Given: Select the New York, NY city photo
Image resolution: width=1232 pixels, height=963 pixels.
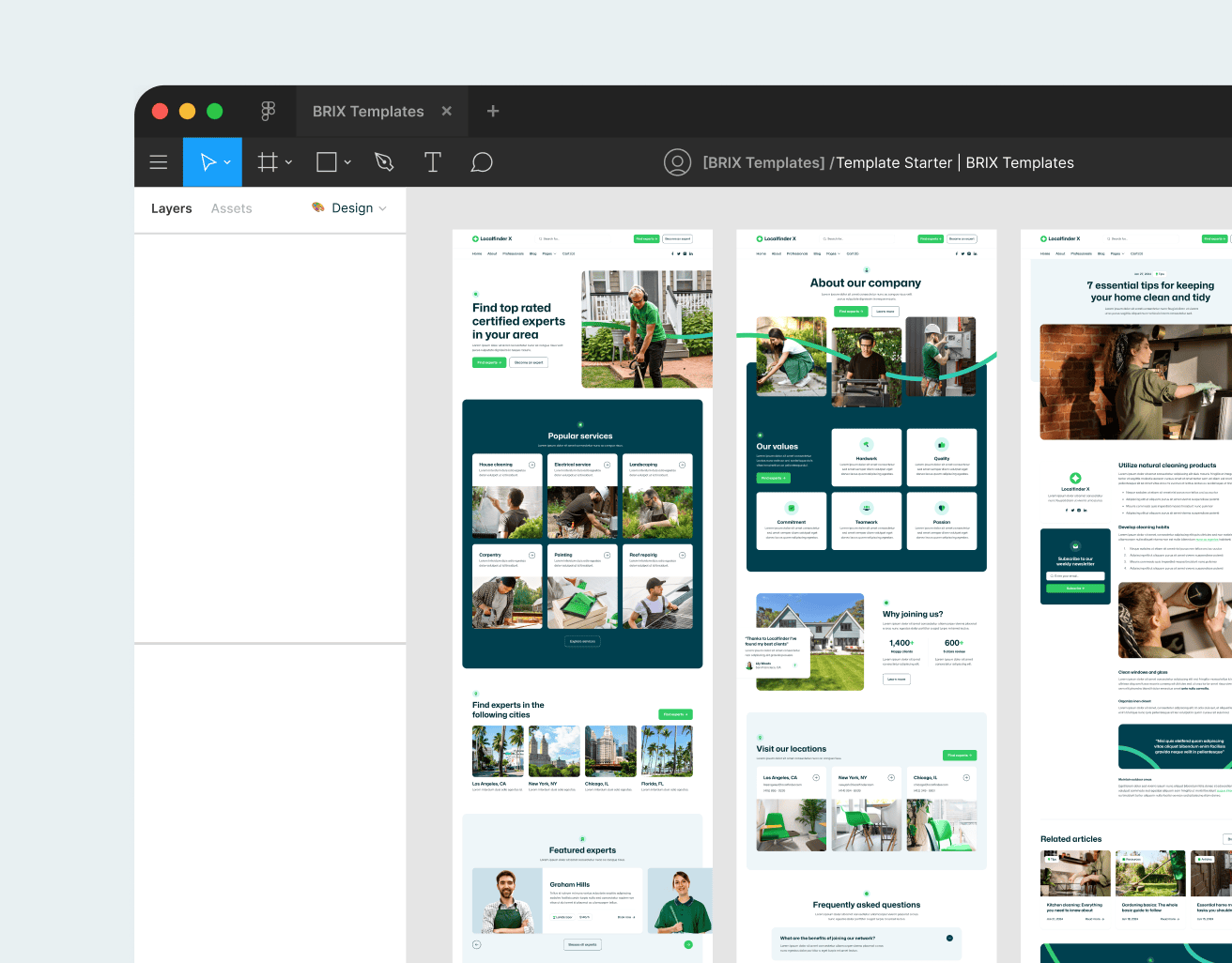Looking at the screenshot, I should [x=554, y=751].
